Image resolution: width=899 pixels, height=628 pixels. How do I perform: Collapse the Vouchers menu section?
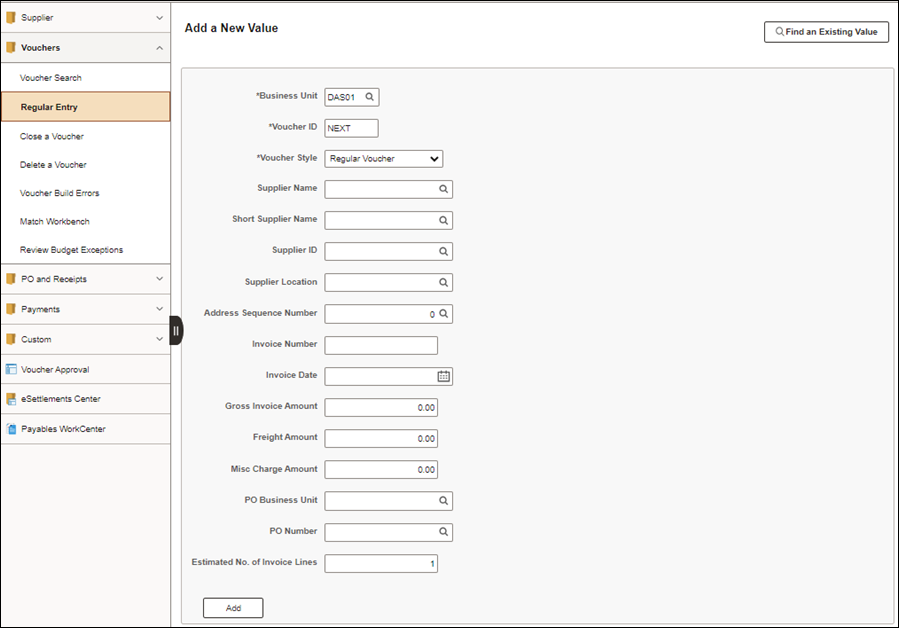tap(85, 48)
